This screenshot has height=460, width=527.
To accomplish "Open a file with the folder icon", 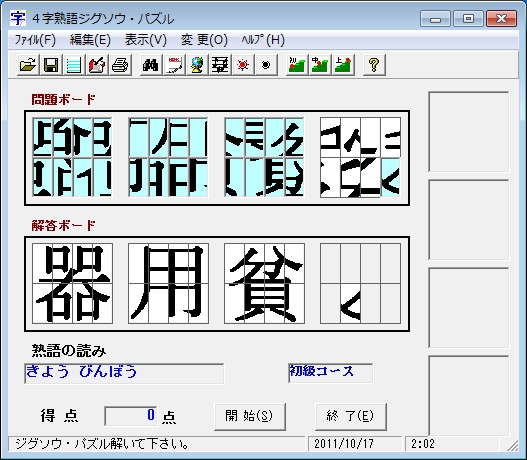I will [x=28, y=65].
